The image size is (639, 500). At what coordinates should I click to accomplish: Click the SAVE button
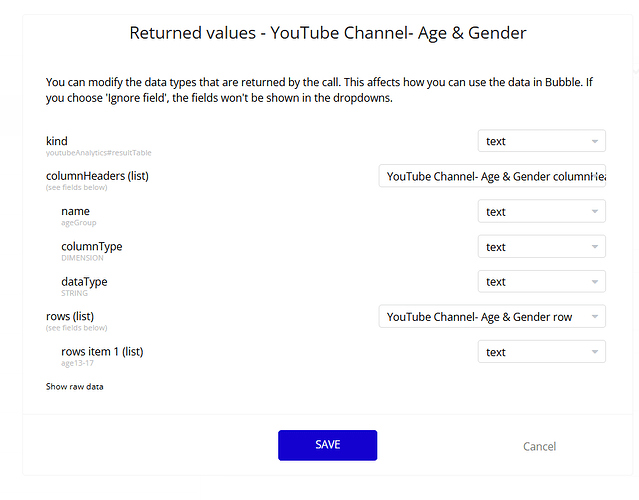328,445
